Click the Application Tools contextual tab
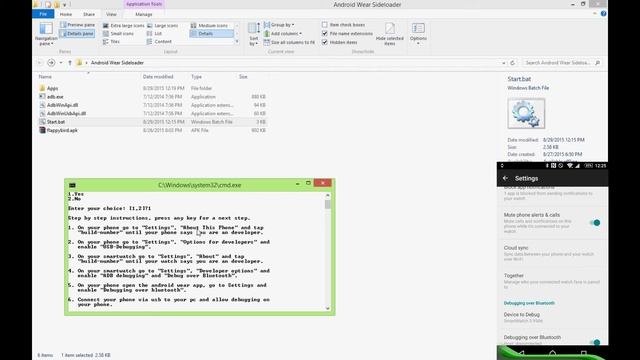 pyautogui.click(x=144, y=4)
